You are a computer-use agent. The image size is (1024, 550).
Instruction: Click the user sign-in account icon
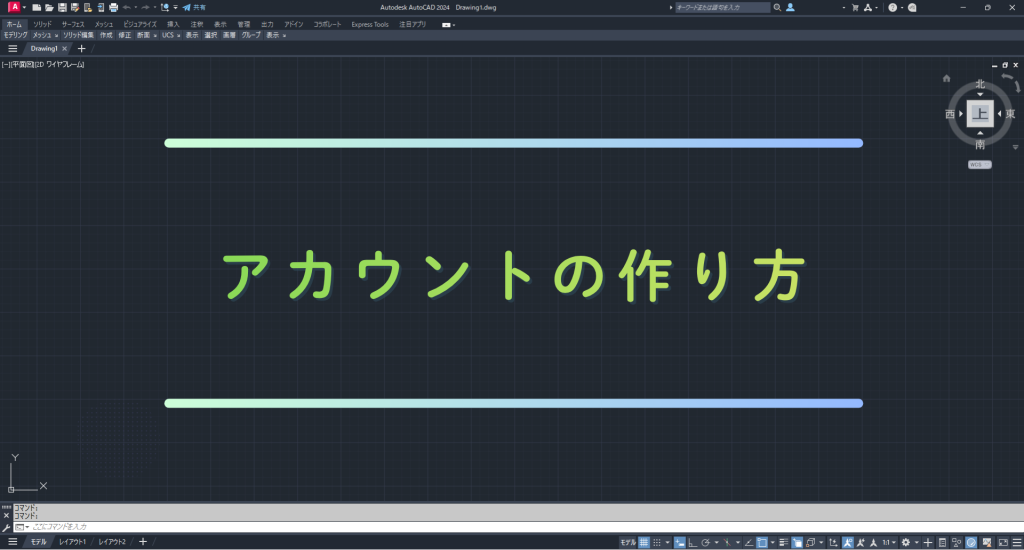click(x=790, y=7)
